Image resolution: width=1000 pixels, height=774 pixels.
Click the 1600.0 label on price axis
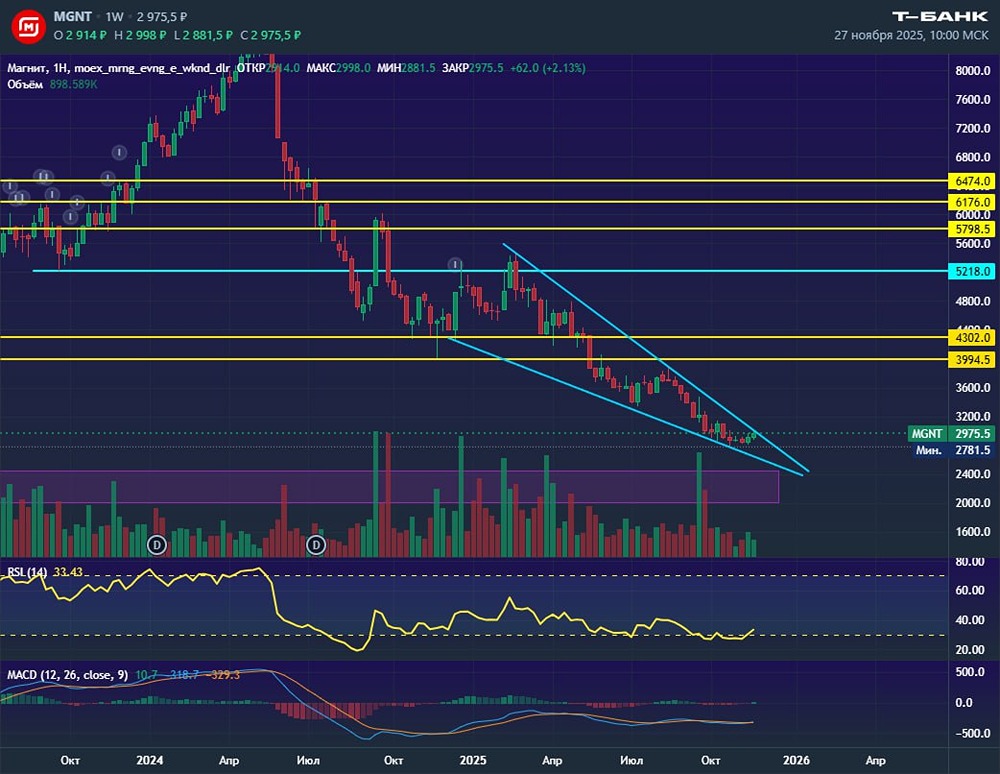tap(973, 532)
